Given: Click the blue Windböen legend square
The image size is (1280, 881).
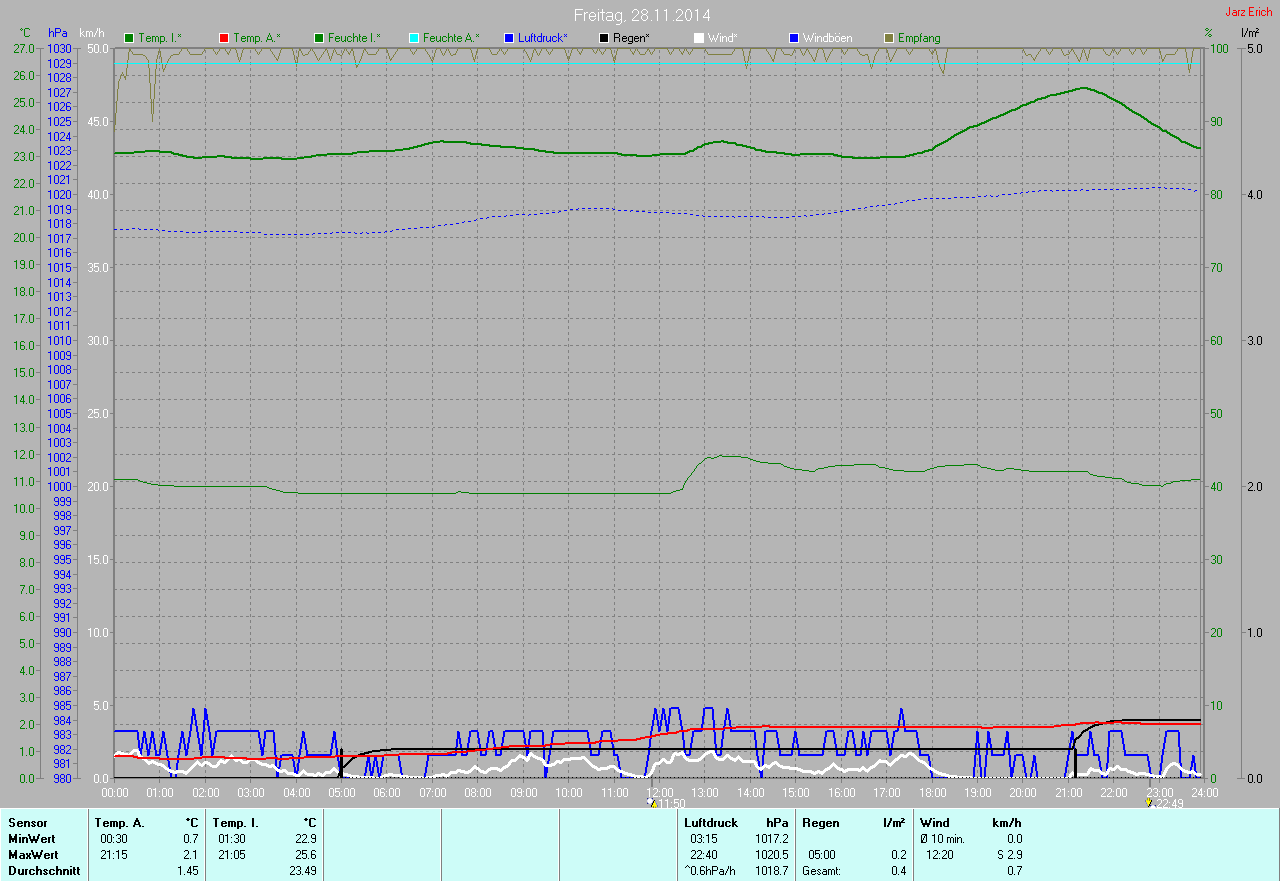Looking at the screenshot, I should [x=794, y=38].
